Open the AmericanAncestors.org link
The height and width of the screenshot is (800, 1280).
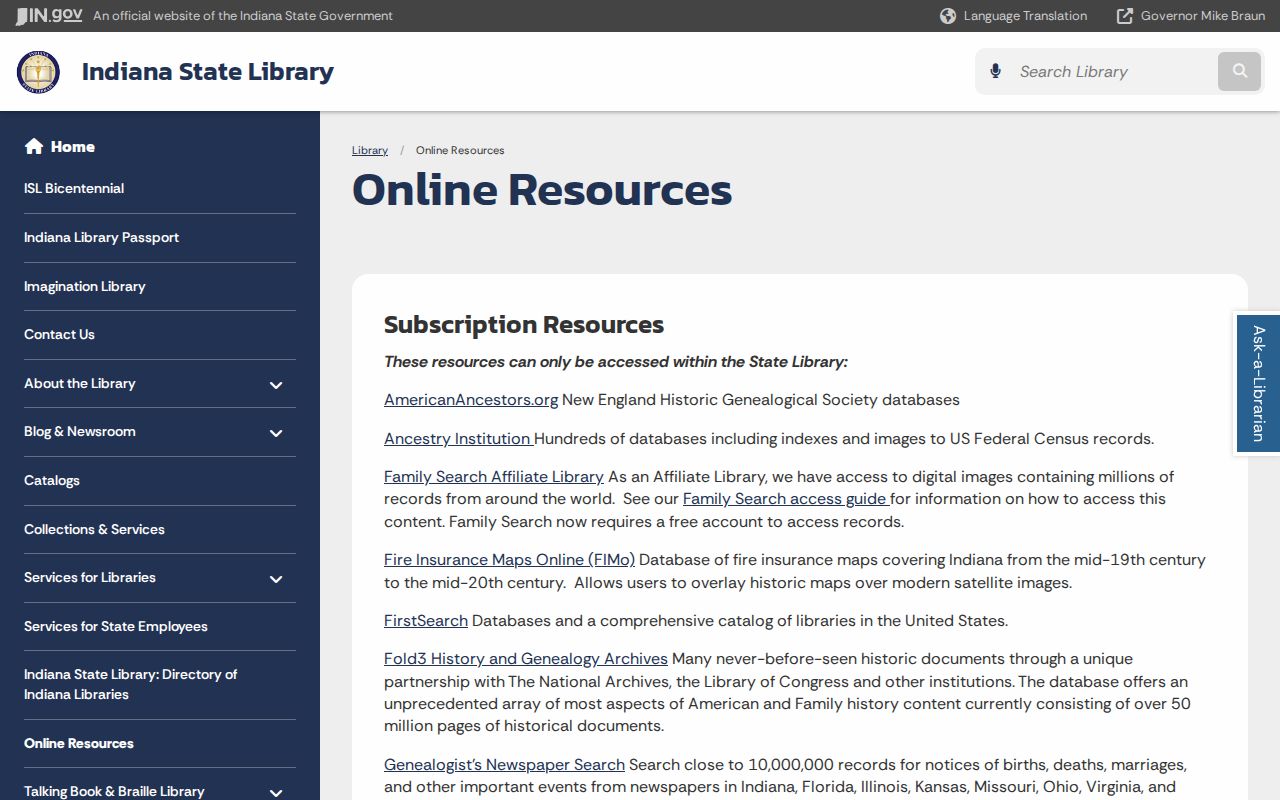[x=471, y=400]
